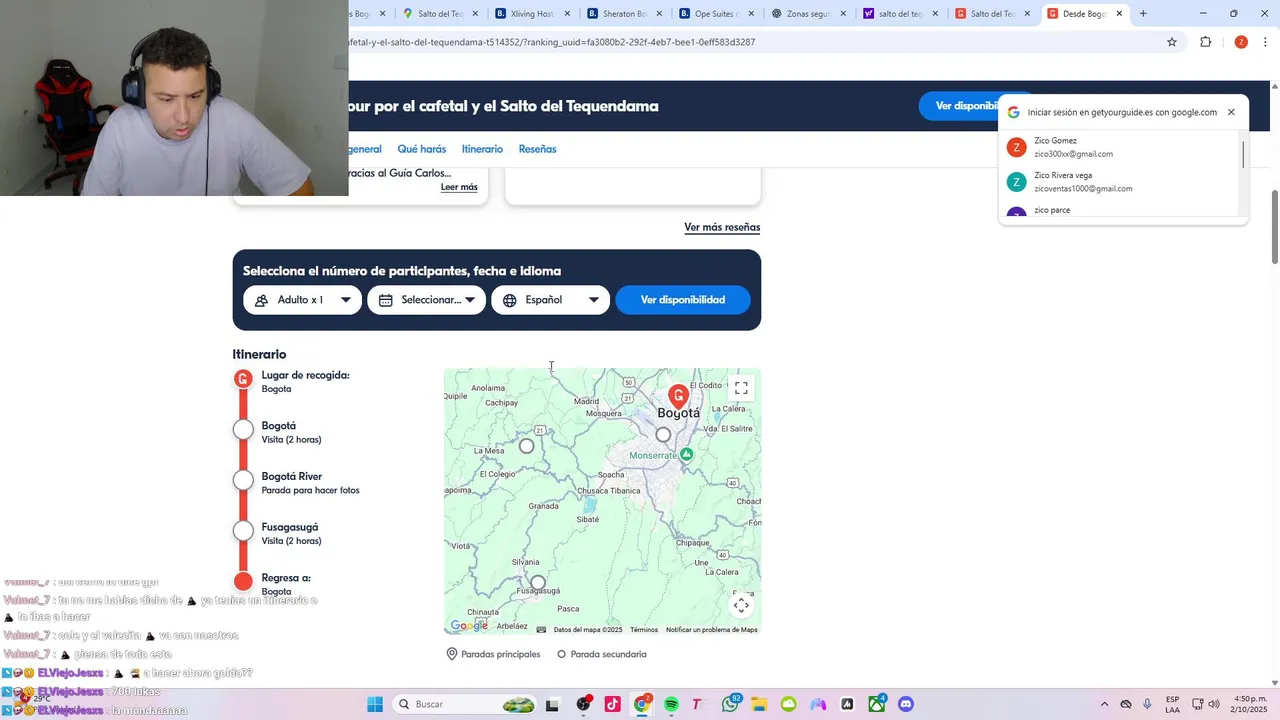Click the Google logo on the map
This screenshot has height=720, width=1280.
(x=469, y=626)
